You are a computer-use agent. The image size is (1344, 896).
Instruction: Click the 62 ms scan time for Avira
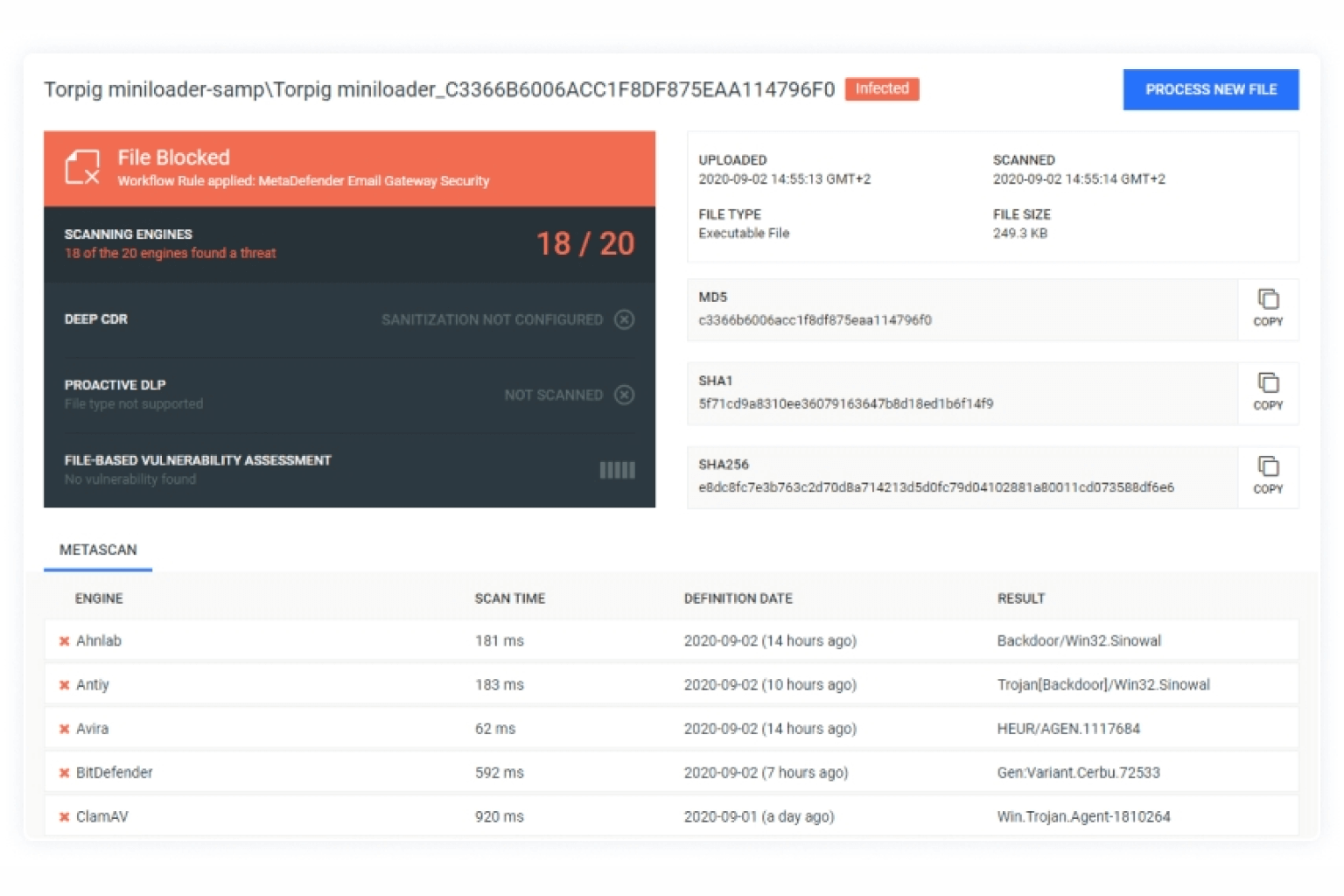pos(495,729)
